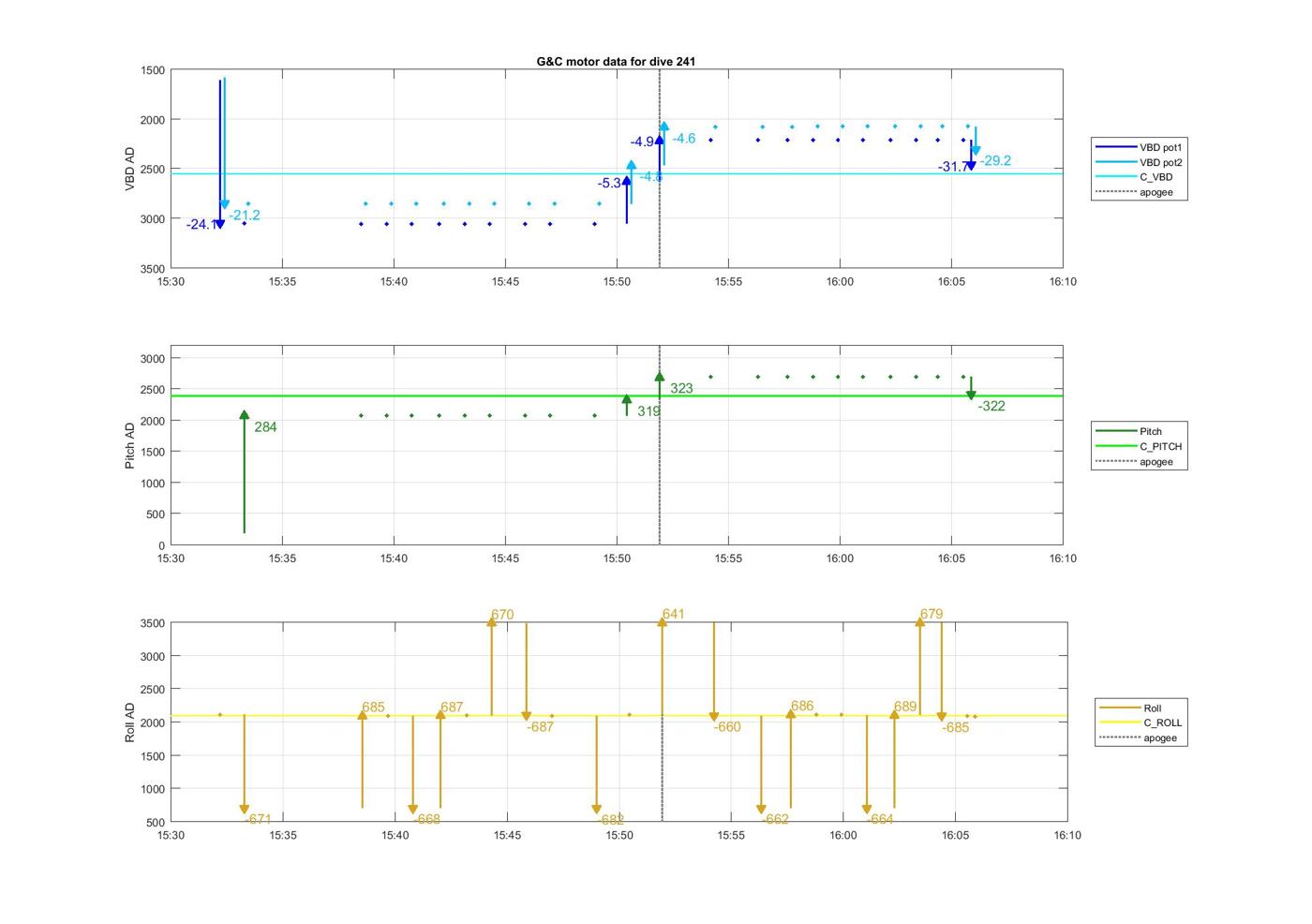Click the '-24.1' VBD rate label
The image size is (1312, 924).
point(201,224)
